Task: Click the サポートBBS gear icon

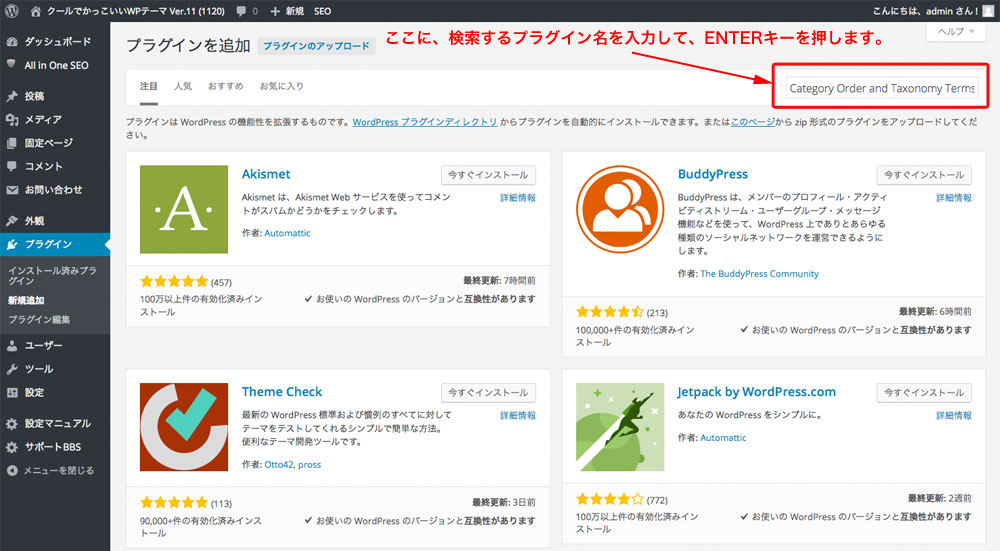Action: click(11, 447)
